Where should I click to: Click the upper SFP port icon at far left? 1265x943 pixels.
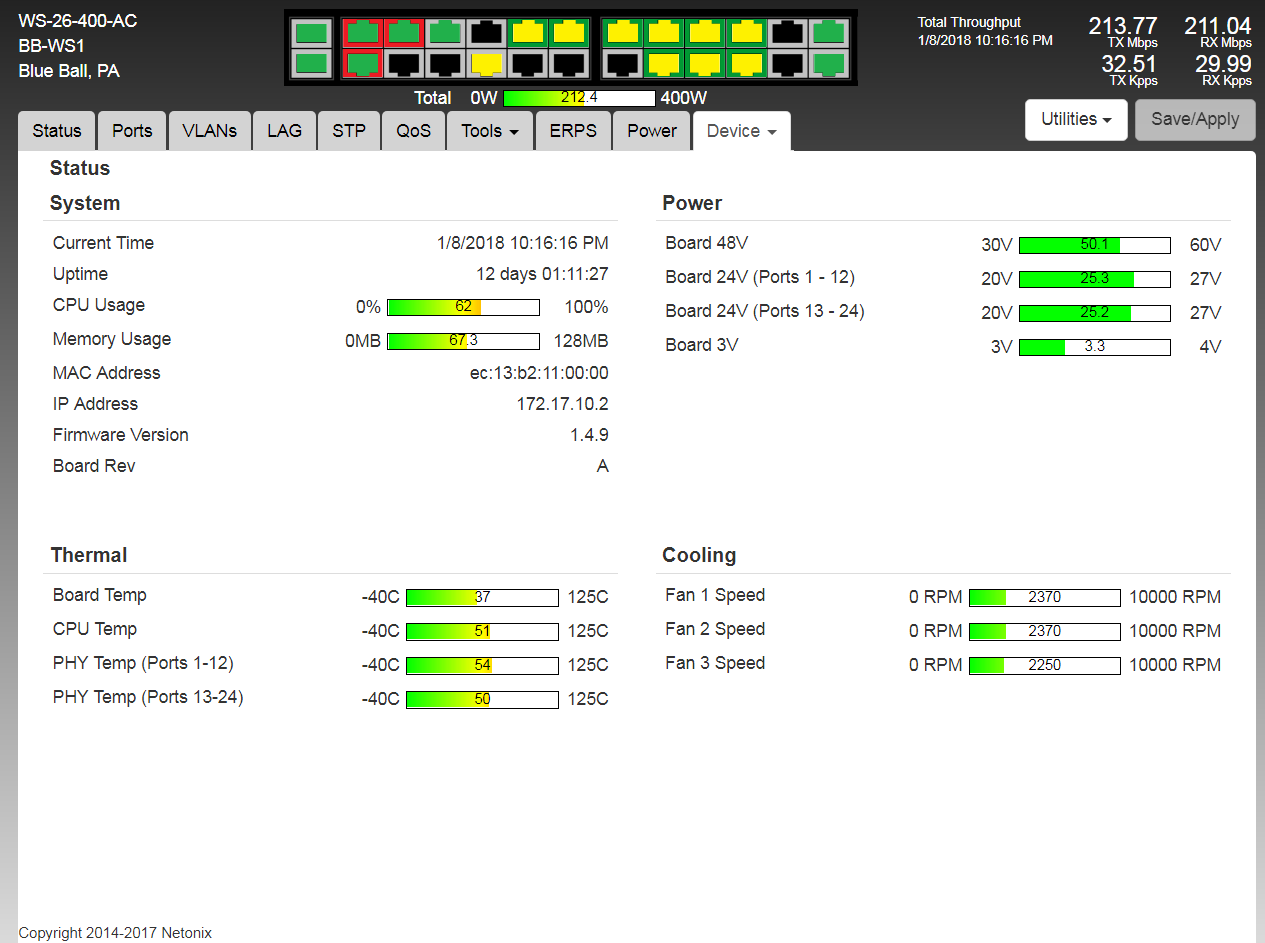pyautogui.click(x=312, y=33)
